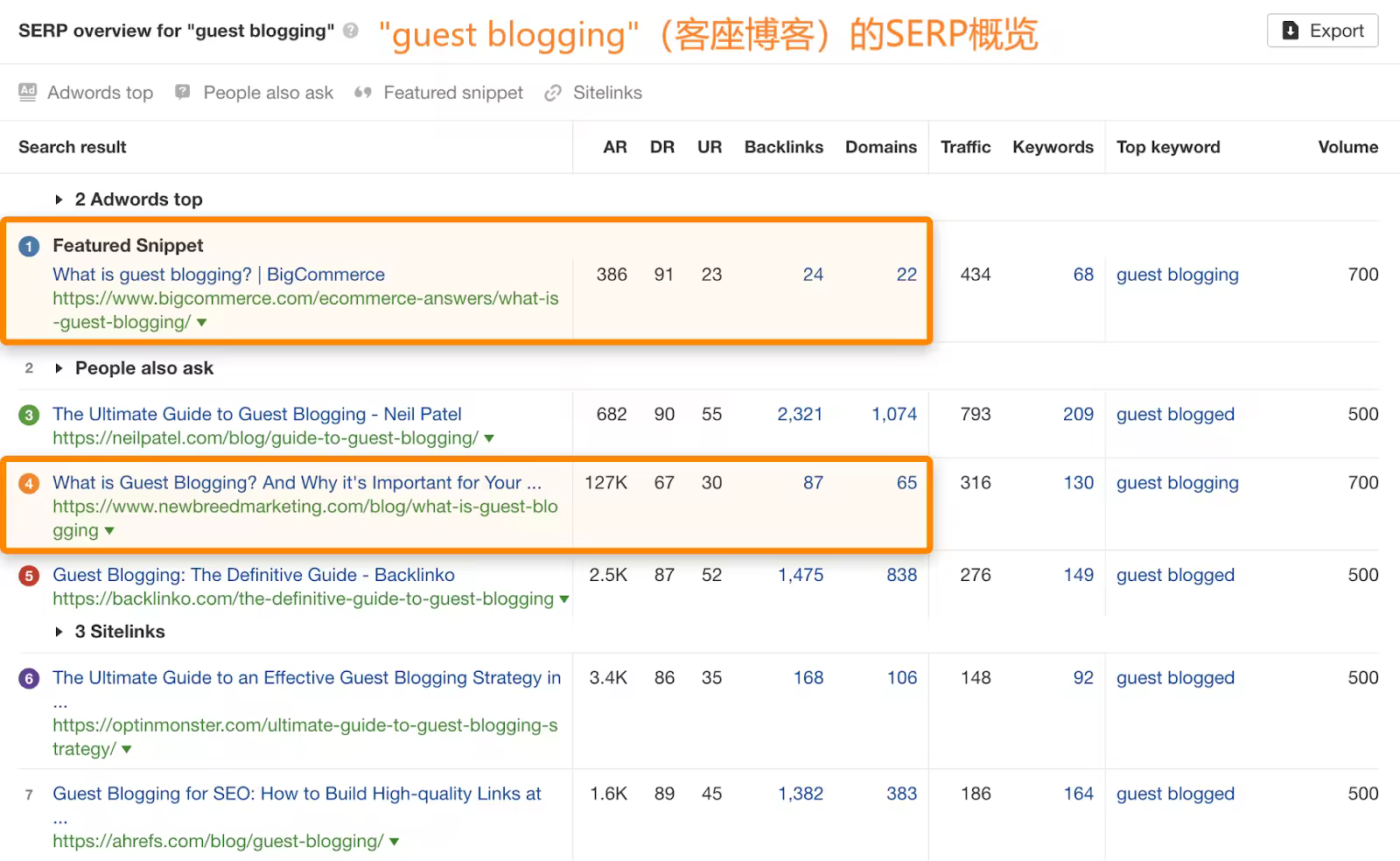Click the position 1 badge on Featured Snippet
1400x861 pixels.
(29, 246)
